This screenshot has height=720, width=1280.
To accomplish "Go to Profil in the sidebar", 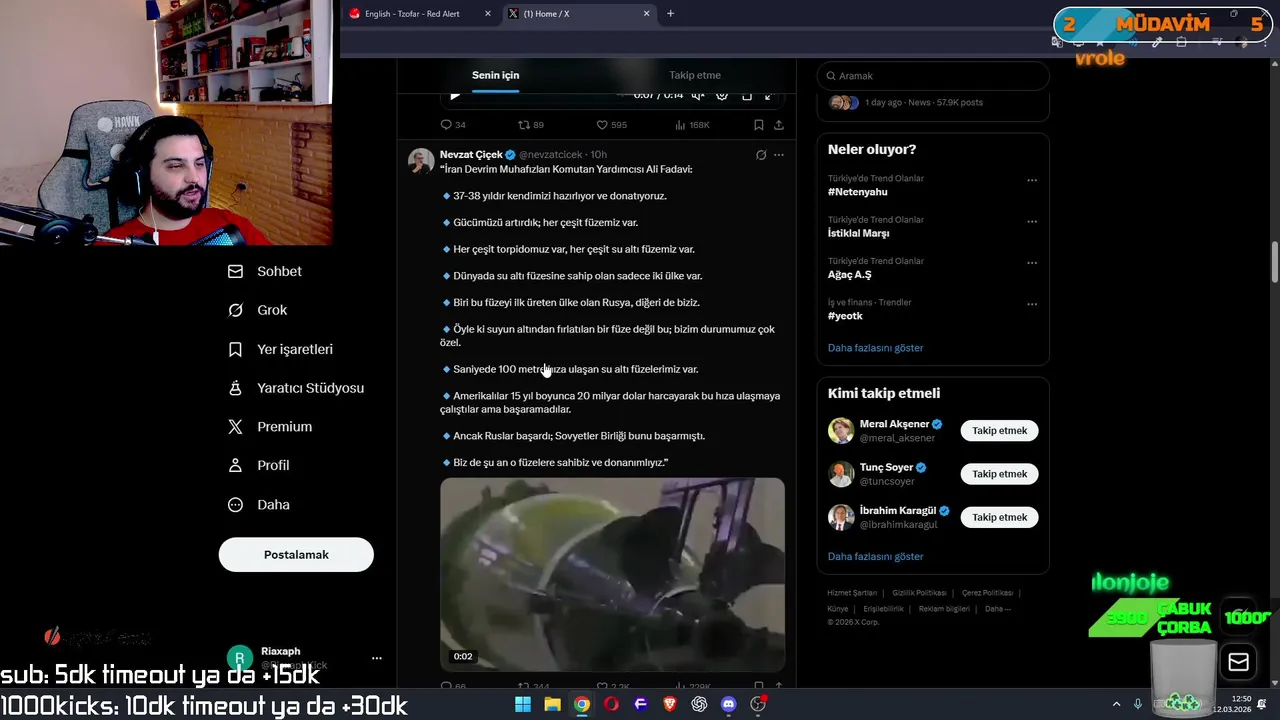I will (x=259, y=465).
